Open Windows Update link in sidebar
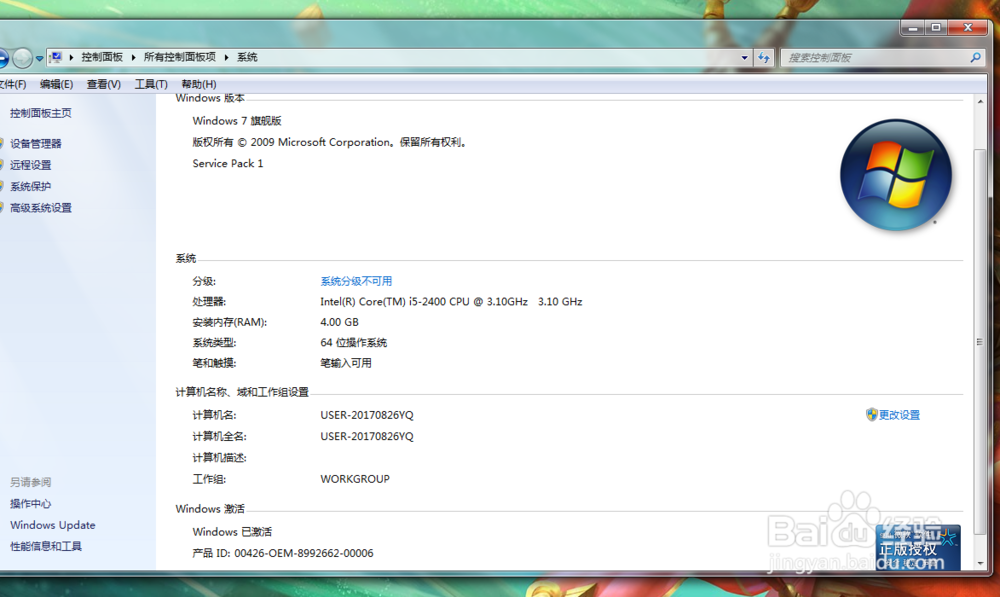Image resolution: width=1000 pixels, height=597 pixels. (x=53, y=525)
